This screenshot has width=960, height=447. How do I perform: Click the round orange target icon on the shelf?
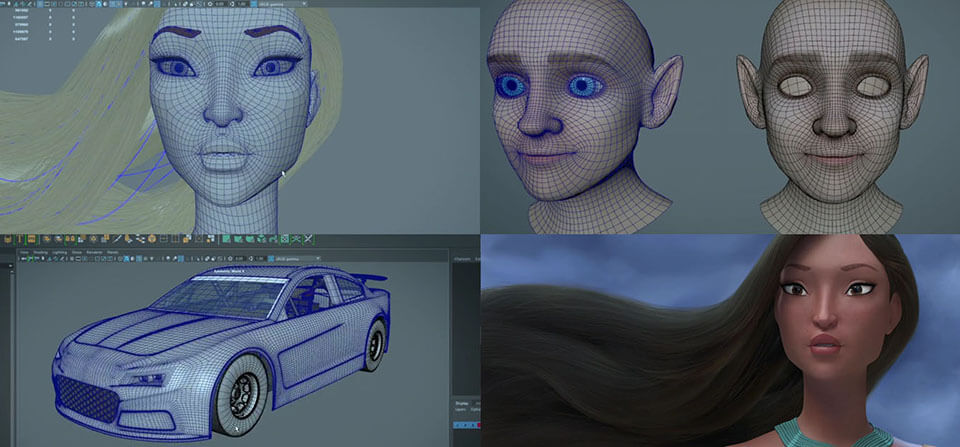pos(152,239)
